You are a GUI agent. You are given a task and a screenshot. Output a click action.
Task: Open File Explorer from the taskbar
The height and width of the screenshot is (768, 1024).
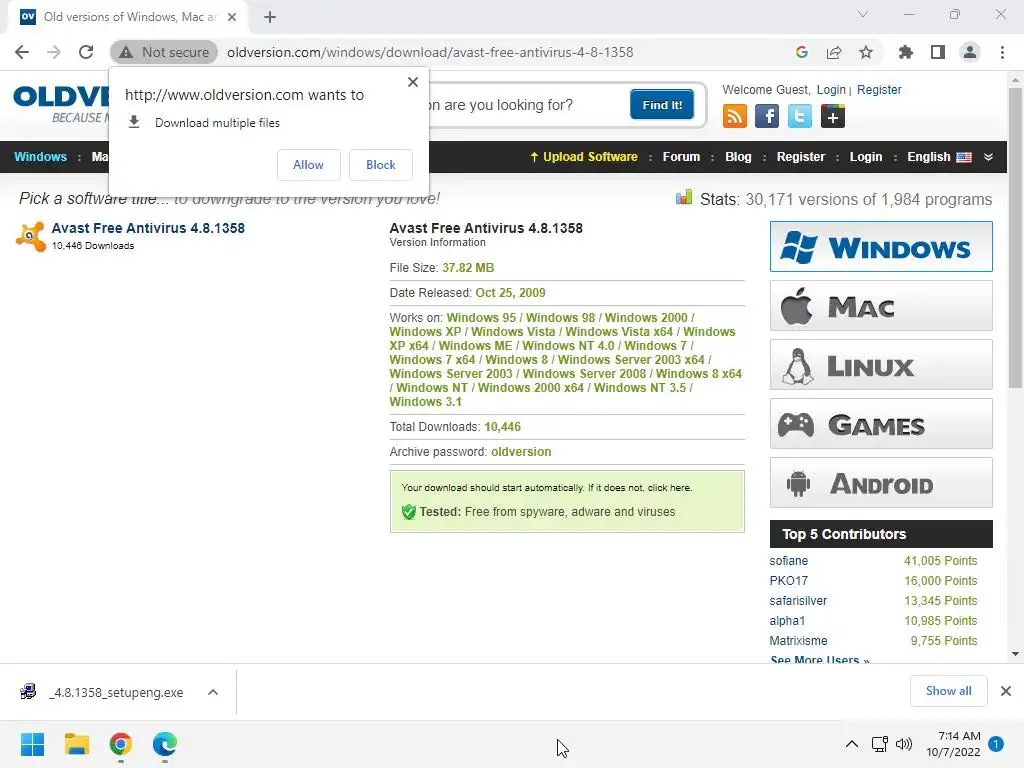tap(76, 744)
